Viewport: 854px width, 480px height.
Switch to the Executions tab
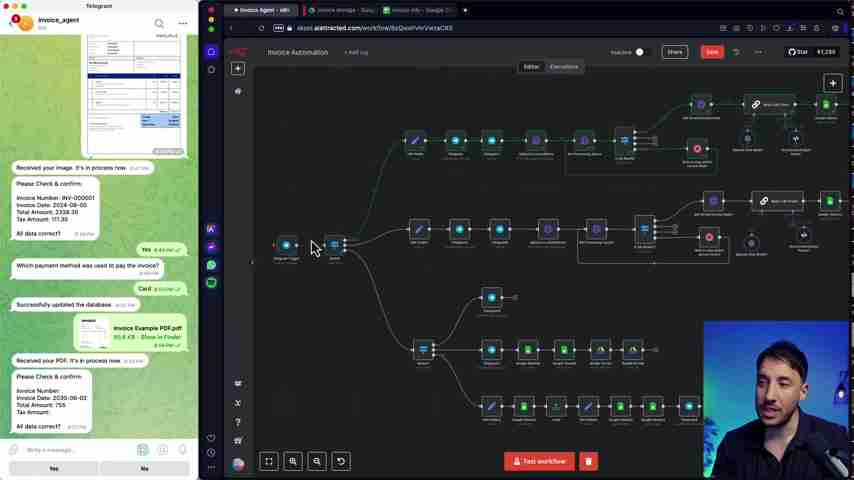(563, 67)
